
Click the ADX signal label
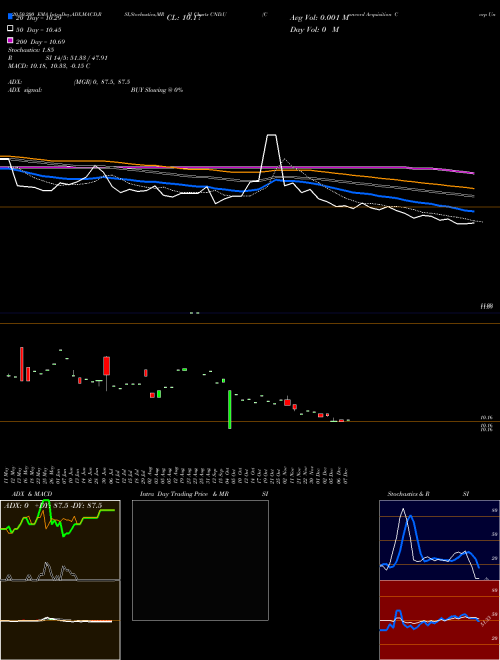pos(25,90)
